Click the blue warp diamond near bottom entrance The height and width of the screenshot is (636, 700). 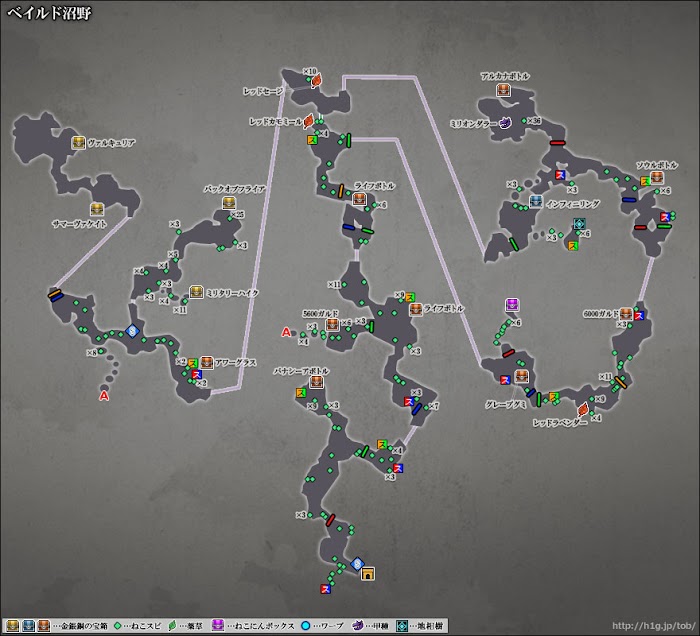click(x=357, y=564)
